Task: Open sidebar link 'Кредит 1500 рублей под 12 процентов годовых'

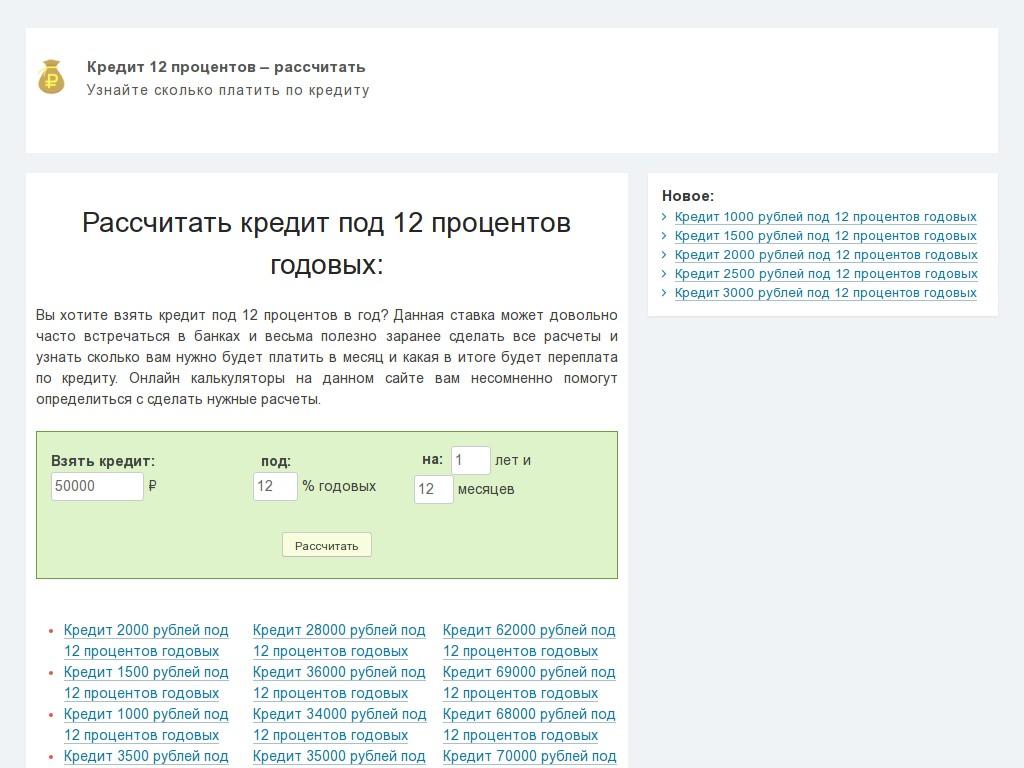Action: (825, 236)
